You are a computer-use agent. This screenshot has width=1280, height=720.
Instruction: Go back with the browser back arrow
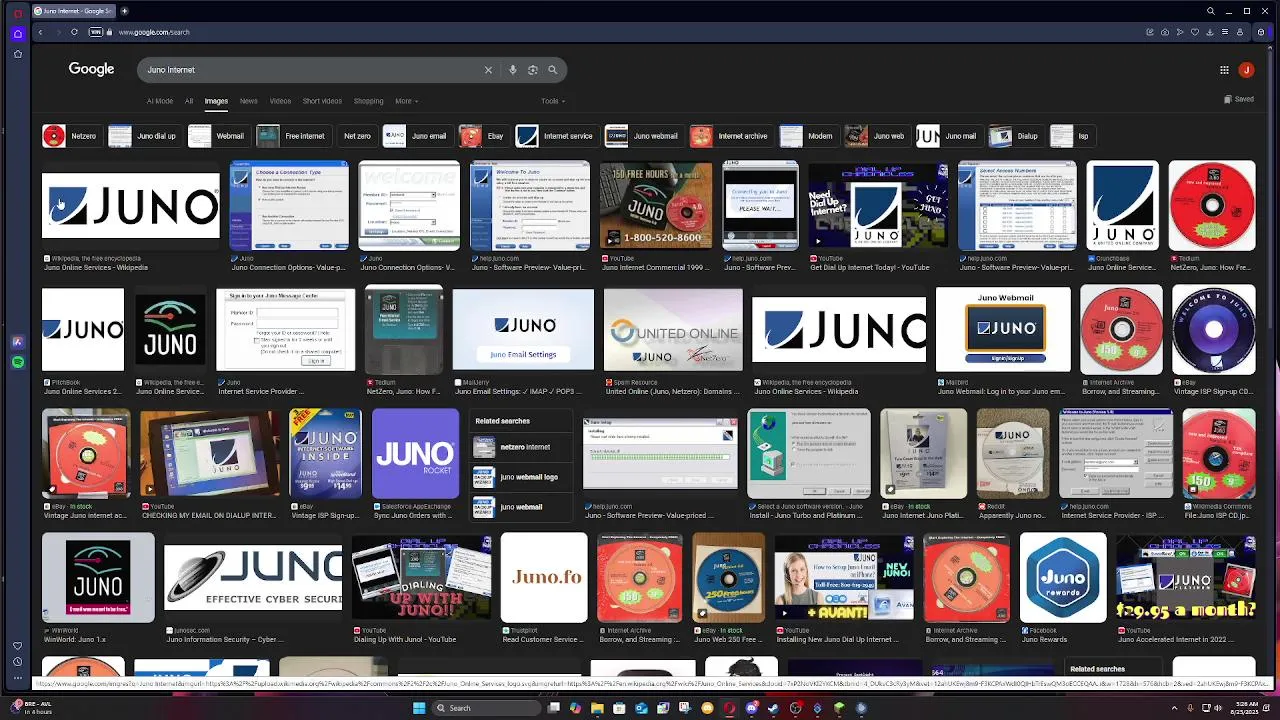click(x=40, y=32)
